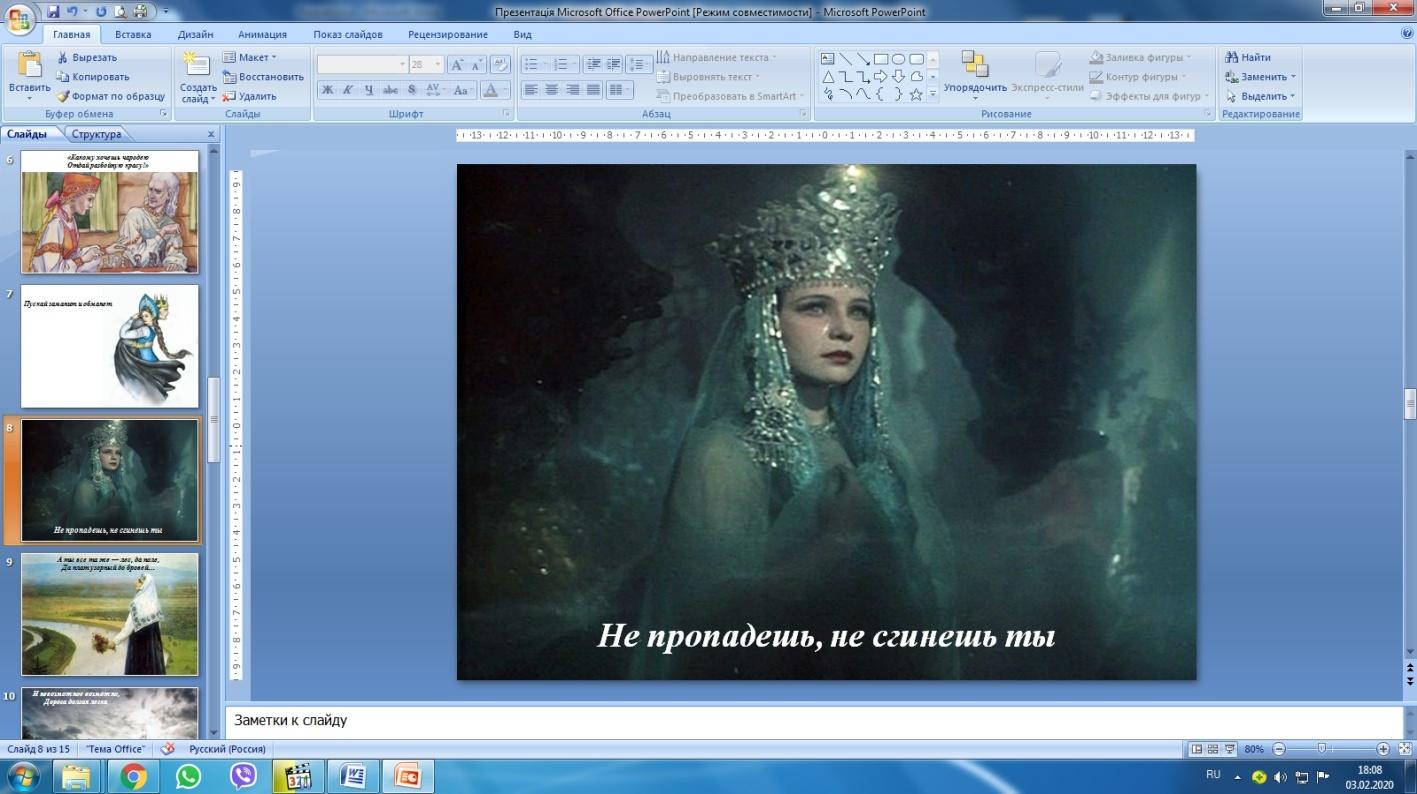Image resolution: width=1417 pixels, height=794 pixels.
Task: Click the Redo icon in quick access toolbar
Action: point(100,12)
